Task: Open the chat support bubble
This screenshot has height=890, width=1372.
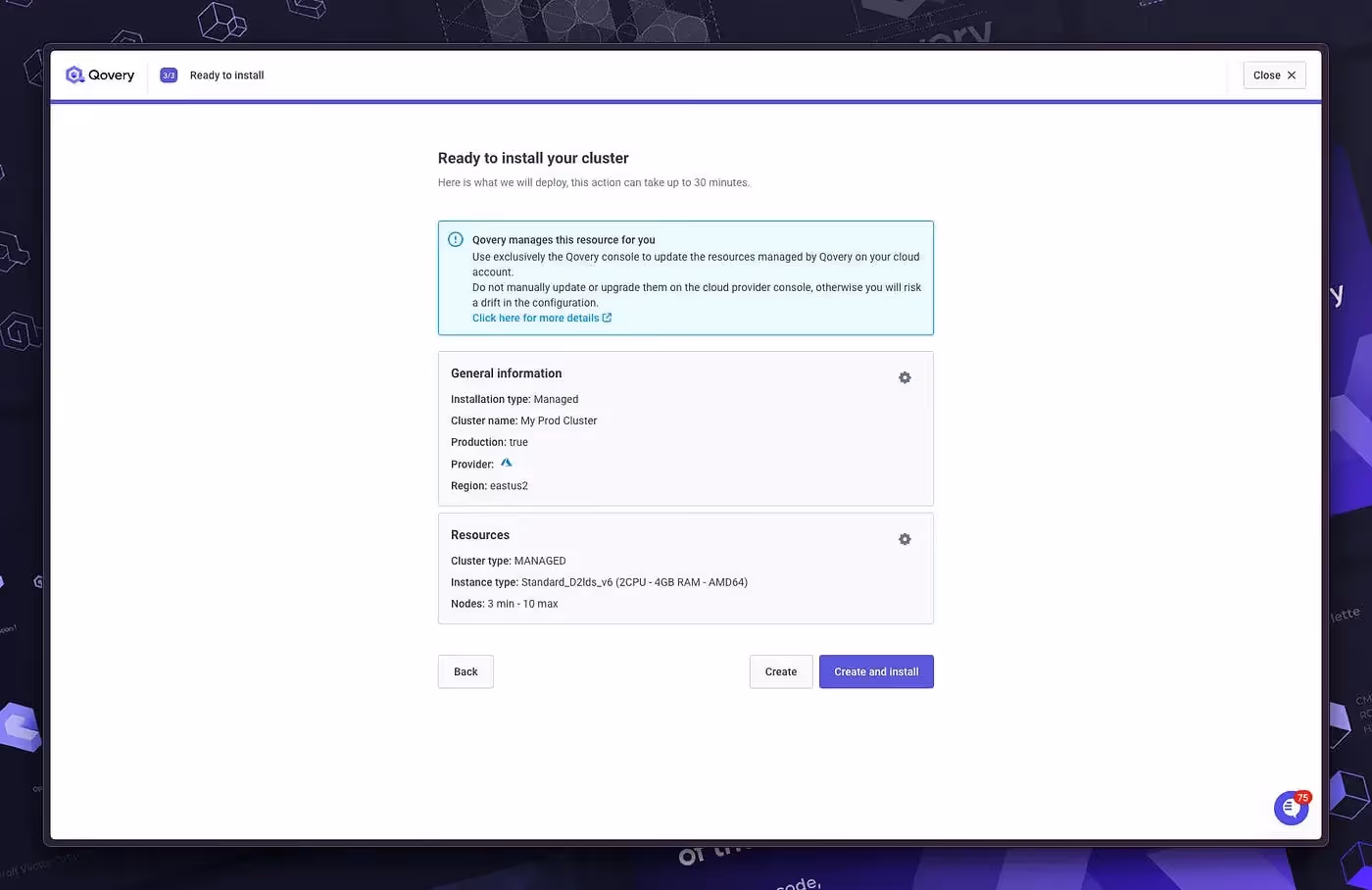Action: 1290,808
